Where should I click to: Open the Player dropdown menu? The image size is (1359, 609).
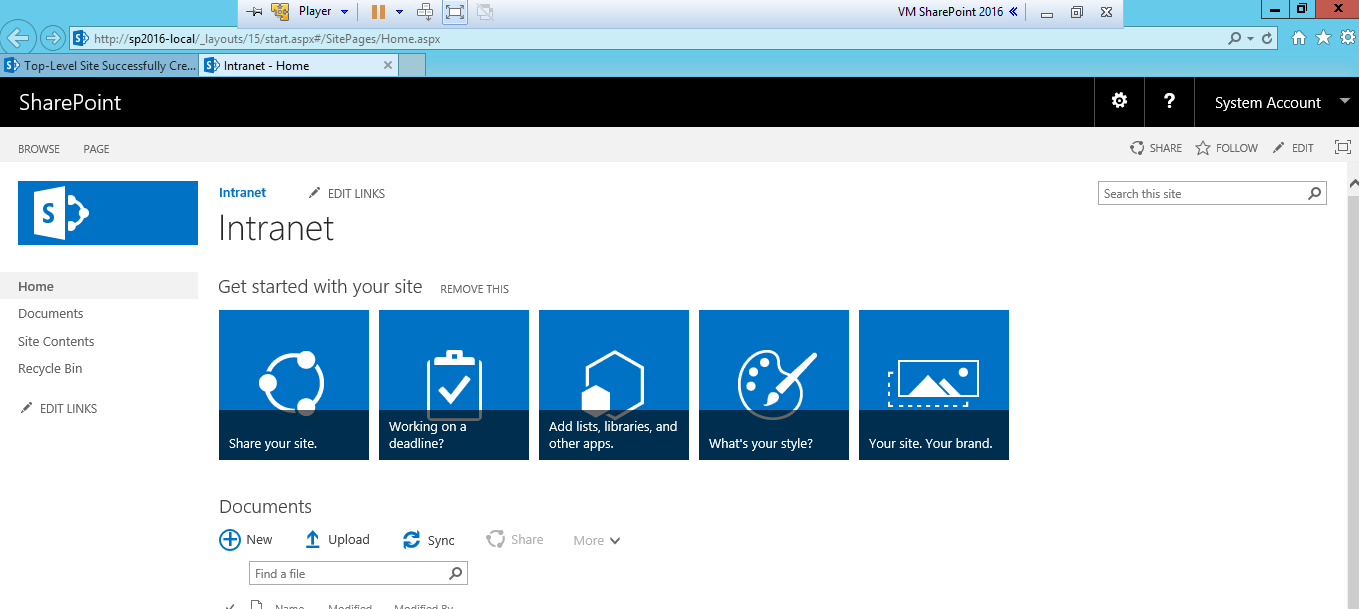tap(324, 12)
